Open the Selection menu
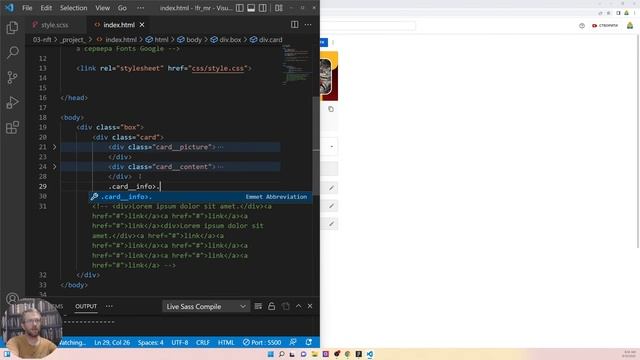The image size is (640, 360). point(73,8)
